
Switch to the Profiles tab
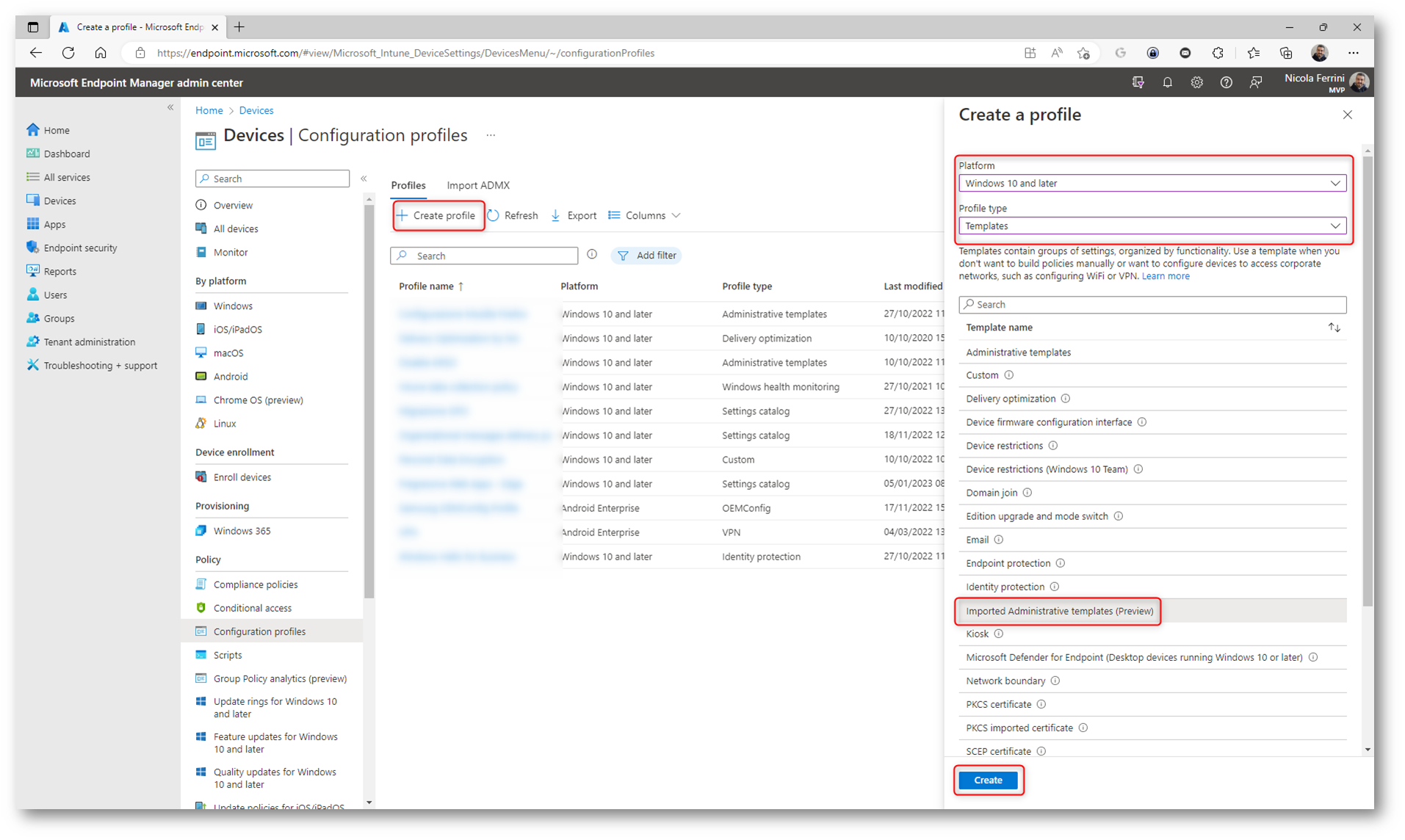pyautogui.click(x=408, y=185)
